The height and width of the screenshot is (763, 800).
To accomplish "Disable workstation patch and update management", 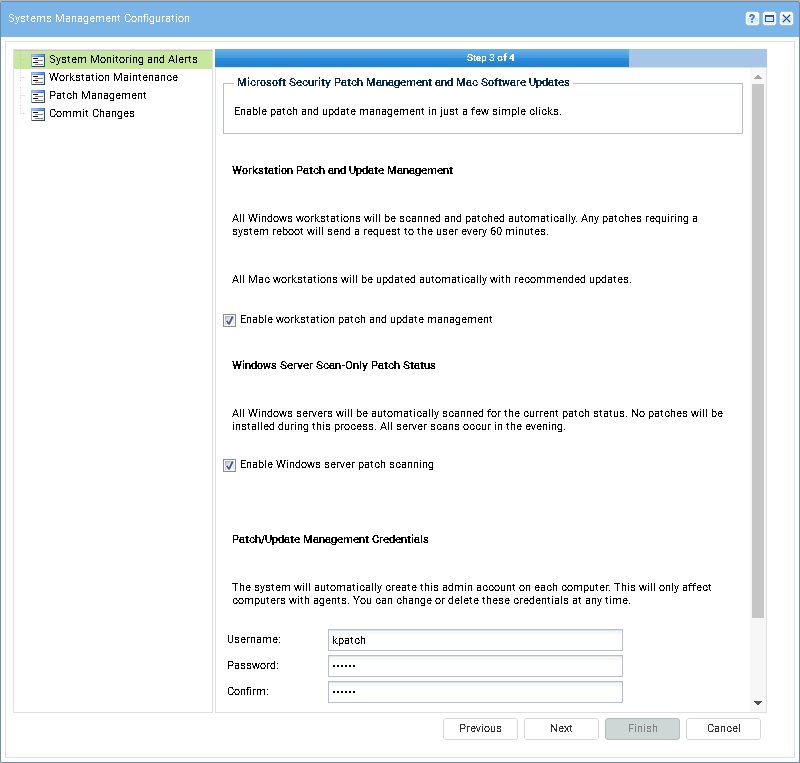I will [x=230, y=320].
